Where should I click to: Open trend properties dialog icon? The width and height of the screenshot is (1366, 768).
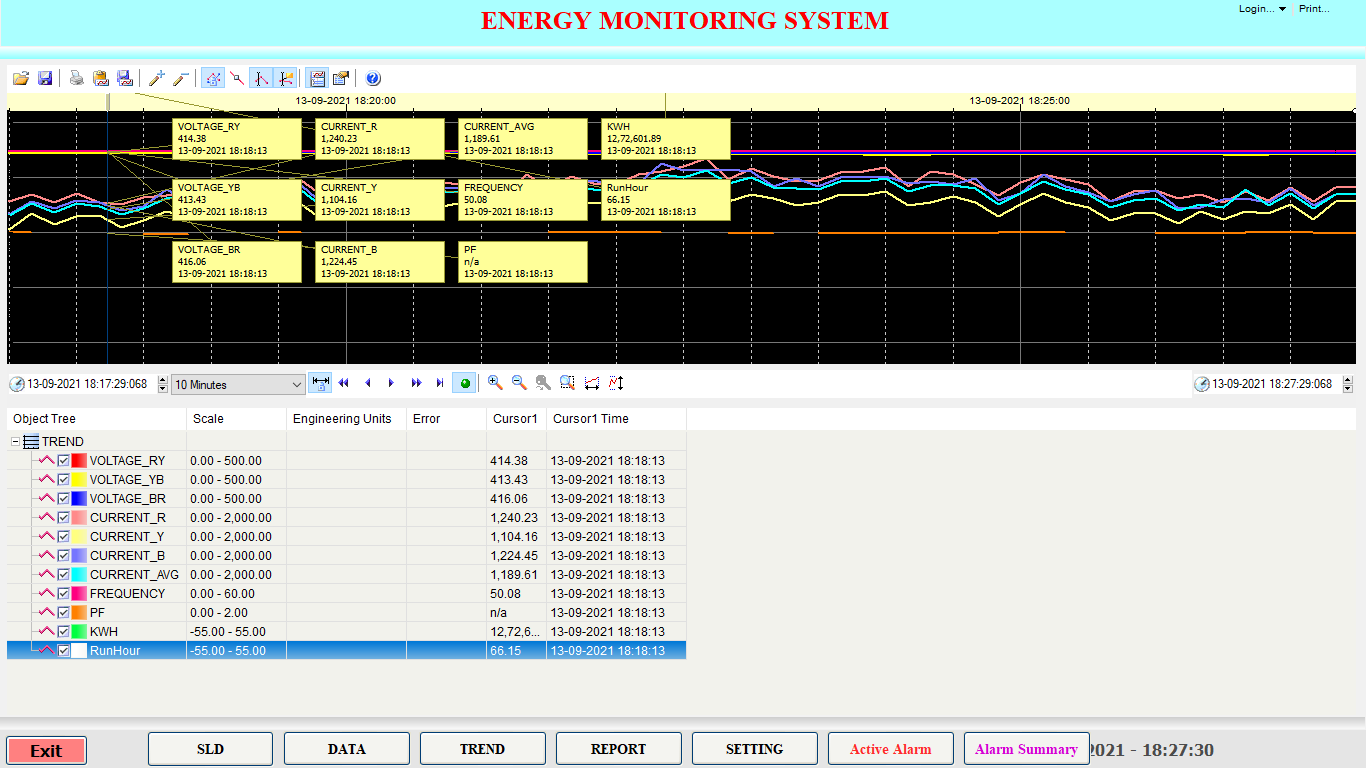(341, 78)
